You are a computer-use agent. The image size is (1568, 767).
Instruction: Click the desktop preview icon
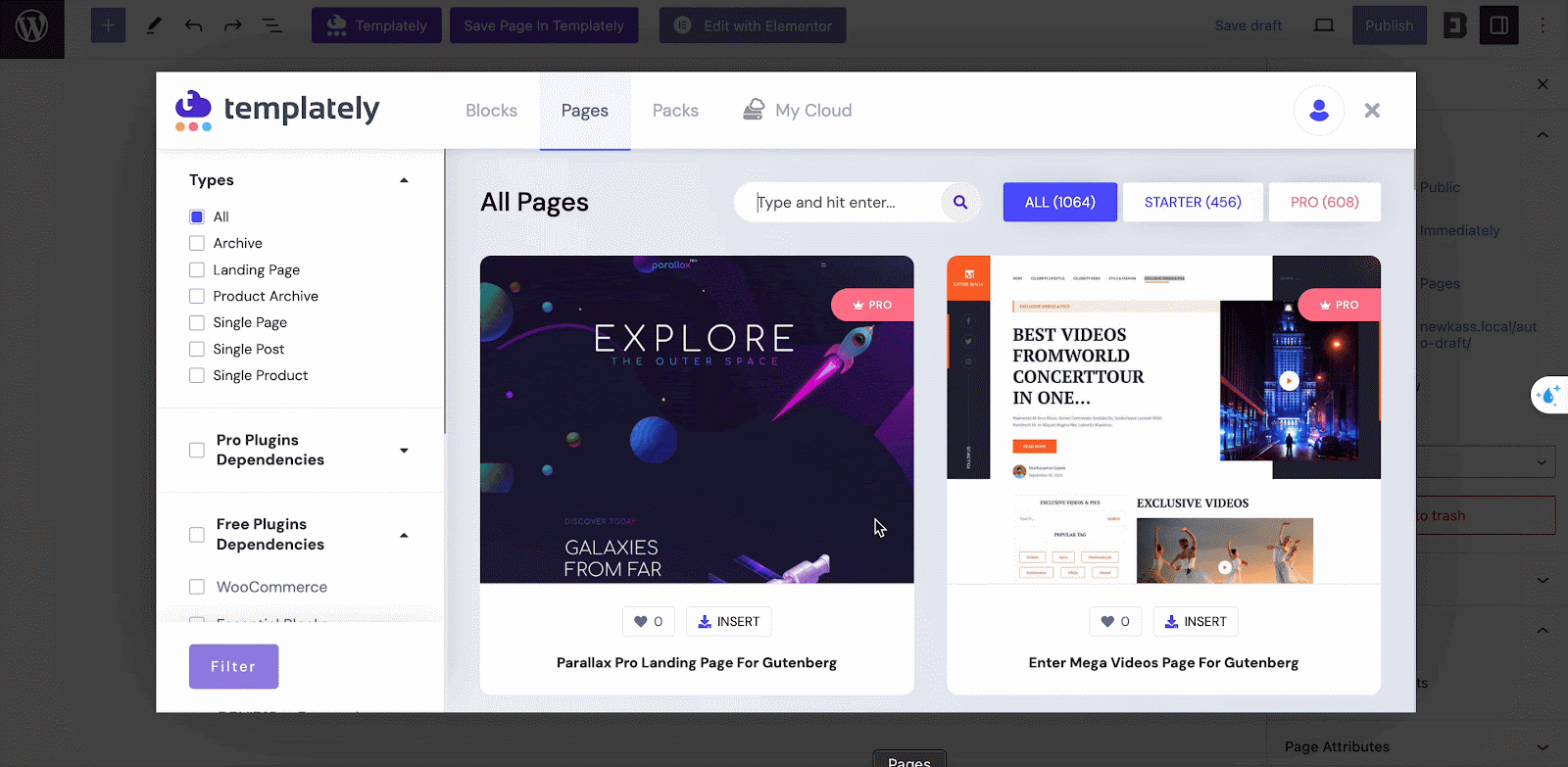[x=1324, y=25]
